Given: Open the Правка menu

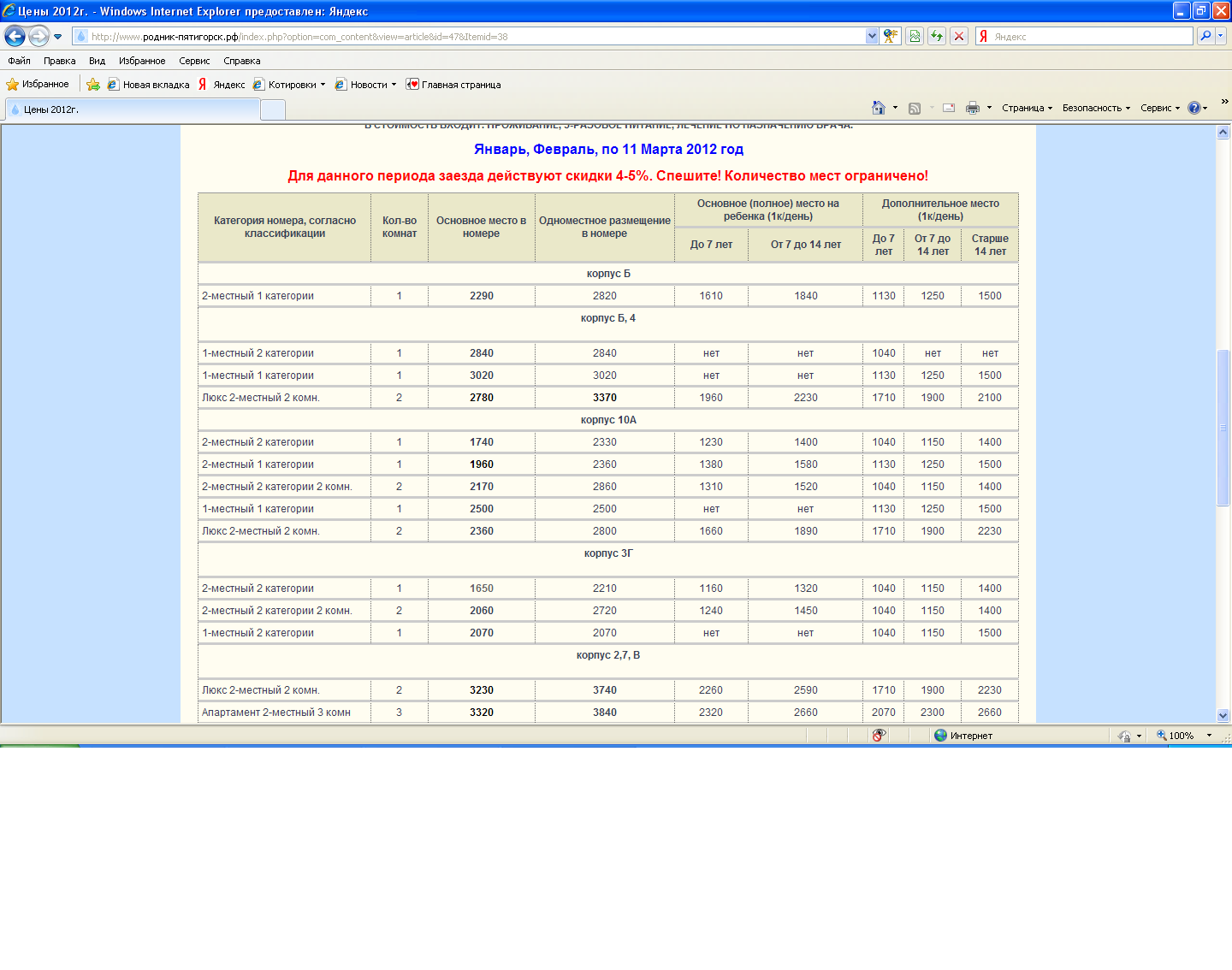Looking at the screenshot, I should [x=60, y=61].
